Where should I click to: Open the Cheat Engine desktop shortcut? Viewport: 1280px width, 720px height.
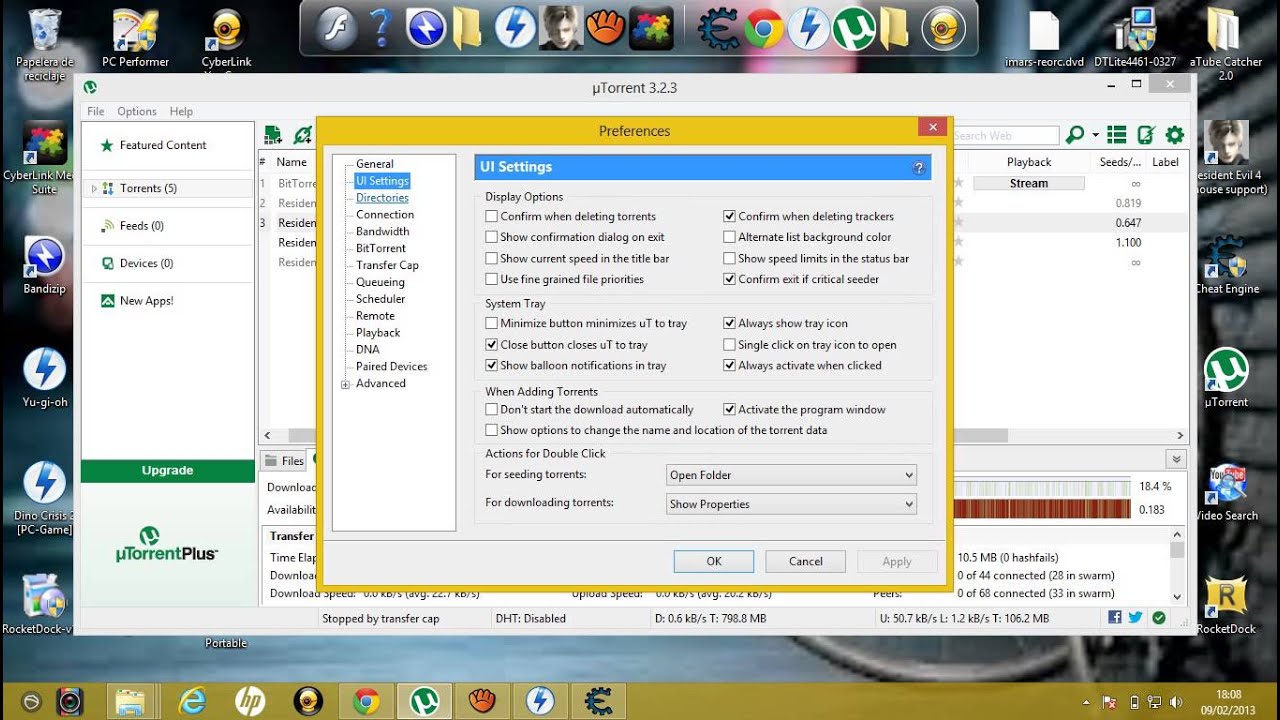coord(1226,265)
